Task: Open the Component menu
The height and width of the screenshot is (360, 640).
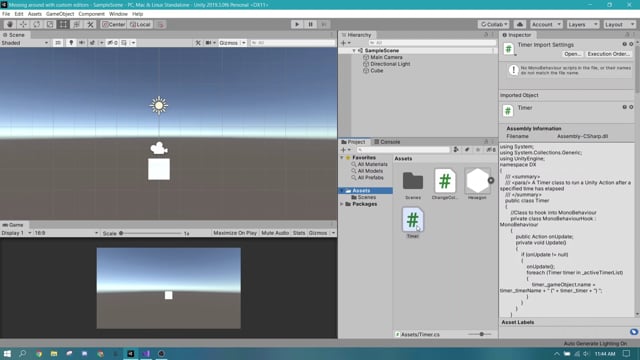Action: coord(91,14)
